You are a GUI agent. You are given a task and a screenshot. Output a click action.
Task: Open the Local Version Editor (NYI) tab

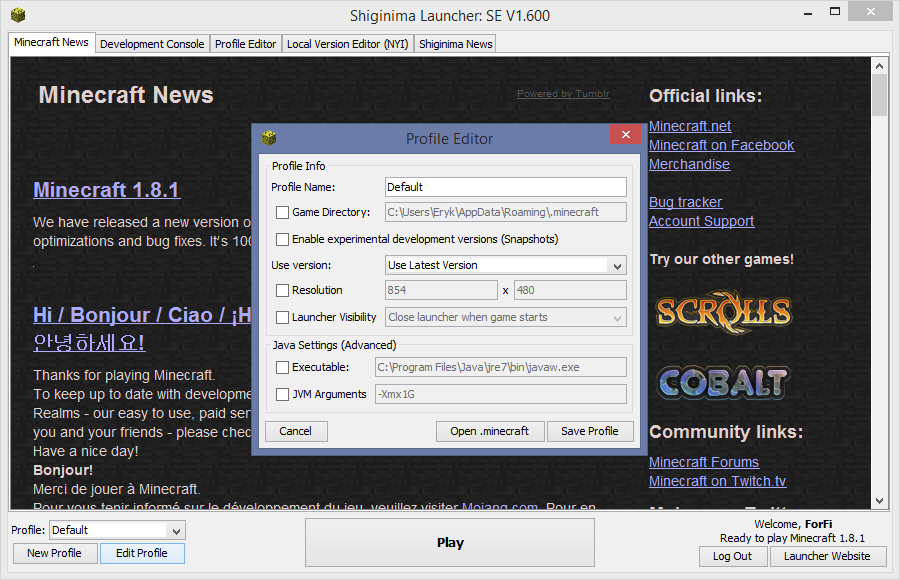pos(348,44)
